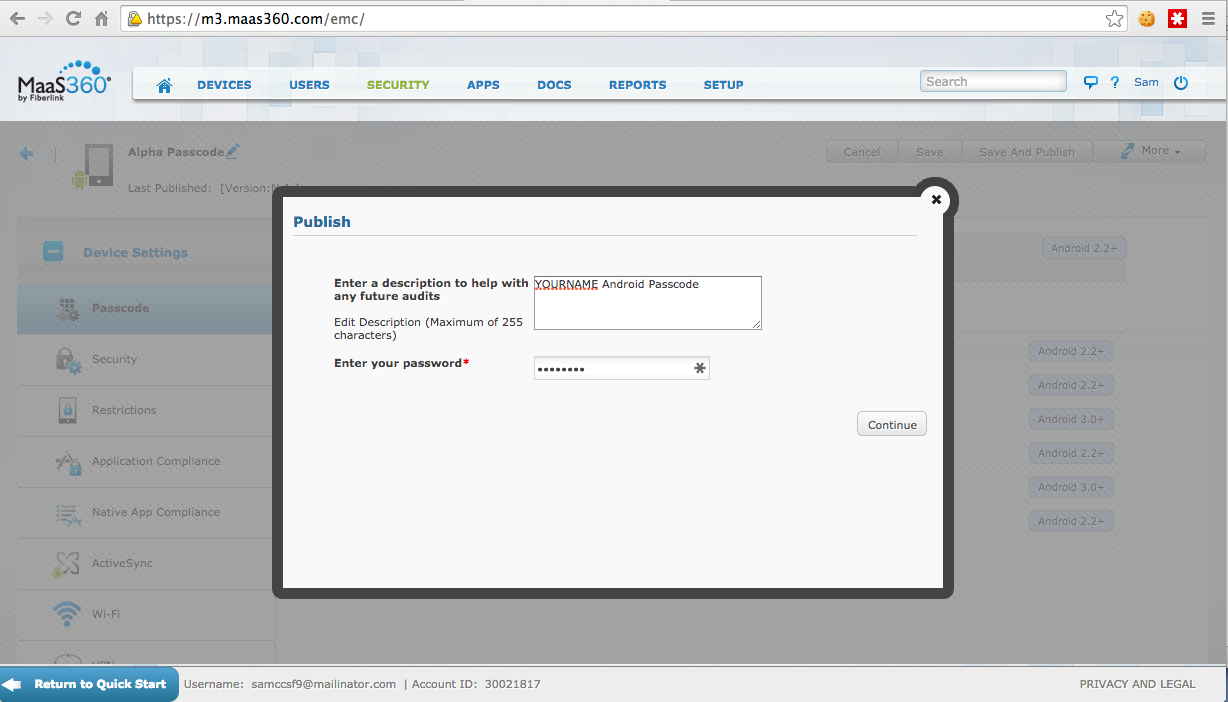The height and width of the screenshot is (702, 1228).
Task: Click the red asterisk extension icon
Action: pos(1177,18)
